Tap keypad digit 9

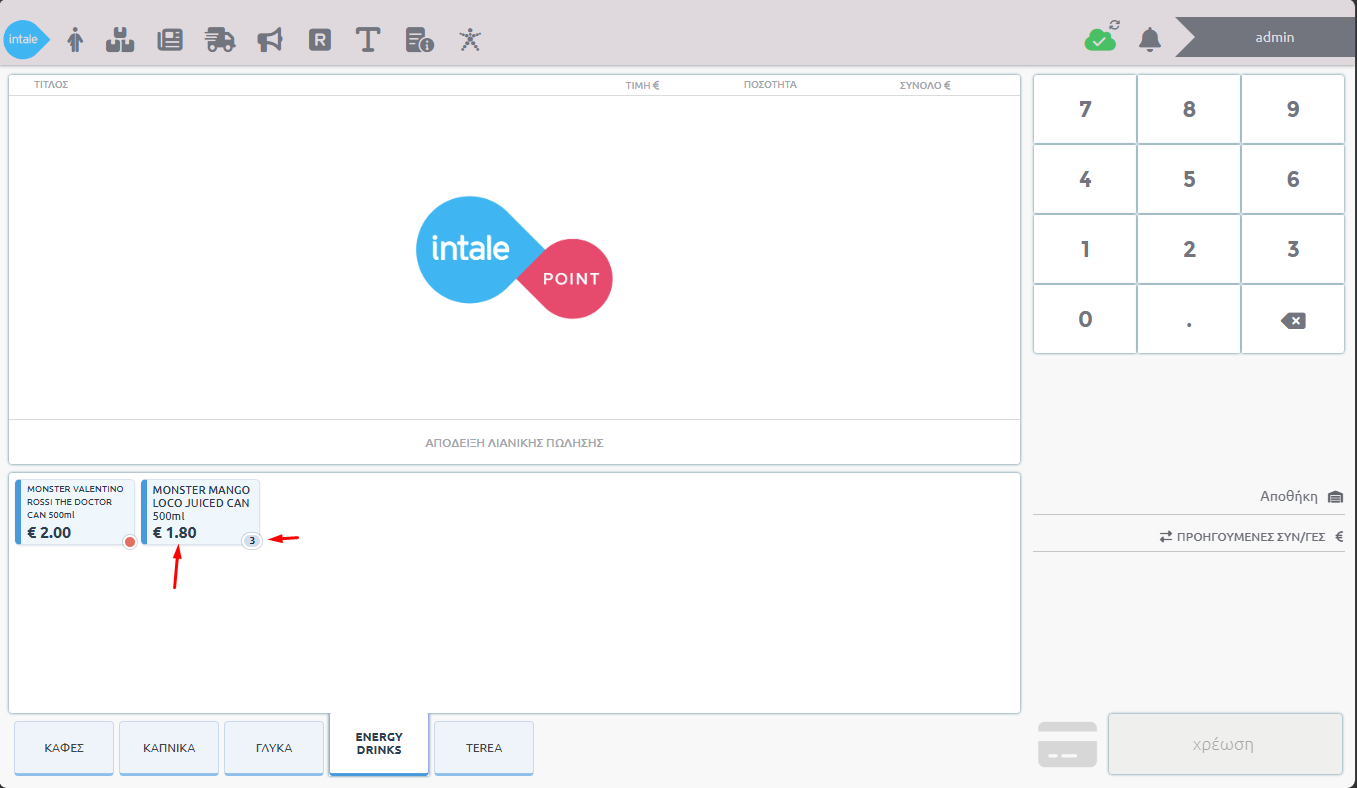(x=1293, y=109)
